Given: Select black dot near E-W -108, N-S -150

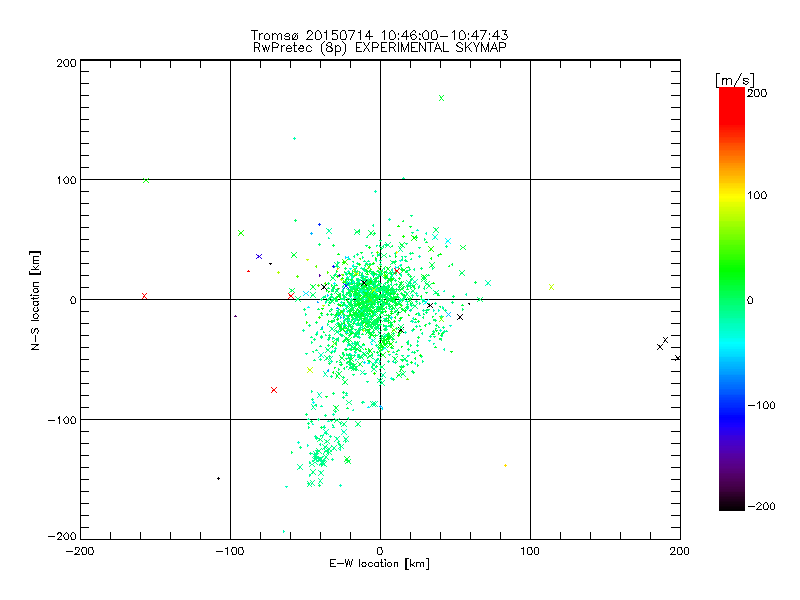Looking at the screenshot, I should pos(218,478).
